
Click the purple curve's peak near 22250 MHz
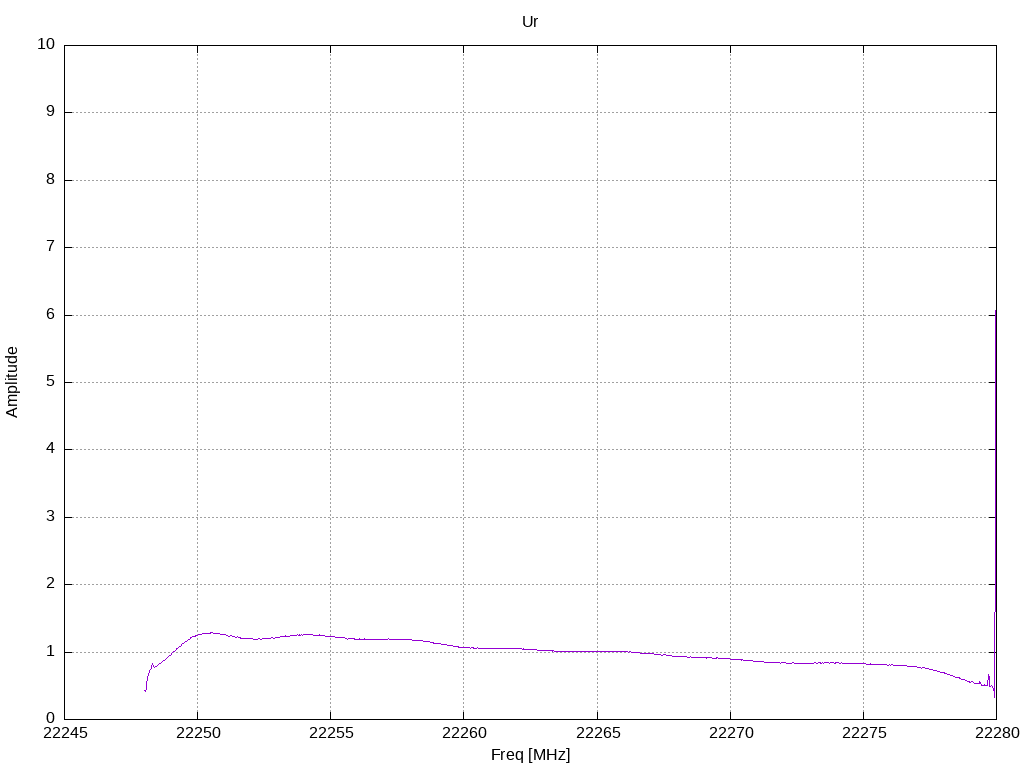pyautogui.click(x=210, y=633)
